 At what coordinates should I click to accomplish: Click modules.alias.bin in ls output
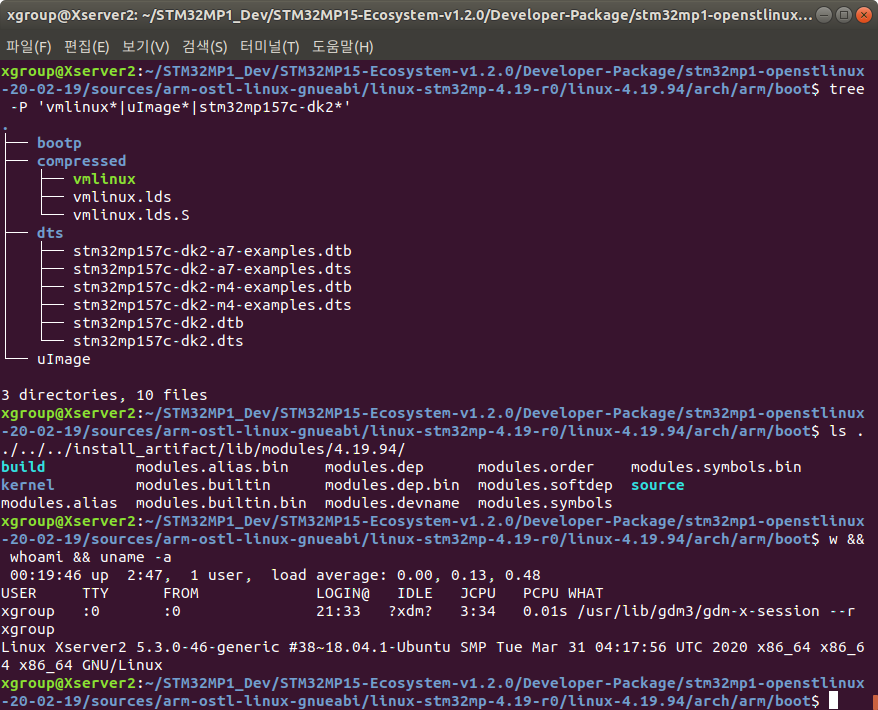tap(212, 467)
